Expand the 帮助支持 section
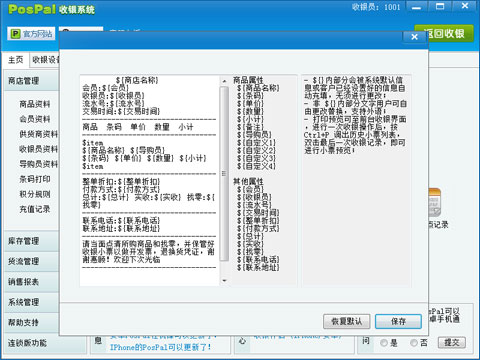This screenshot has width=480, height=360. (32, 323)
